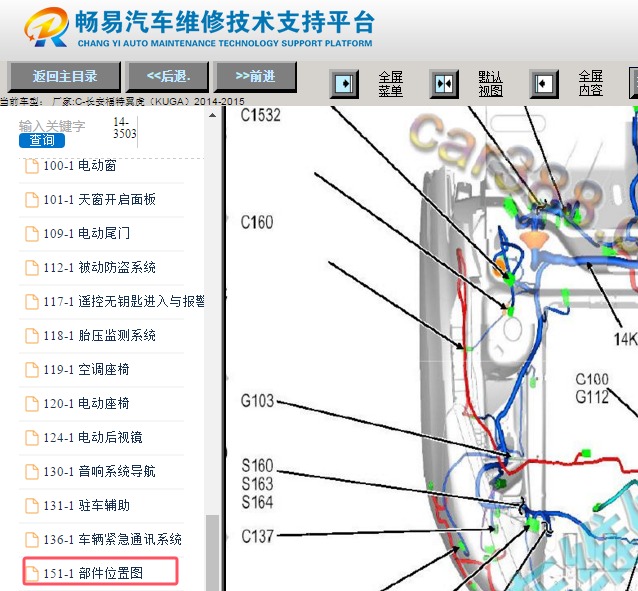Image resolution: width=638 pixels, height=591 pixels.
Task: Click the G103 ground label in diagram
Action: (257, 401)
